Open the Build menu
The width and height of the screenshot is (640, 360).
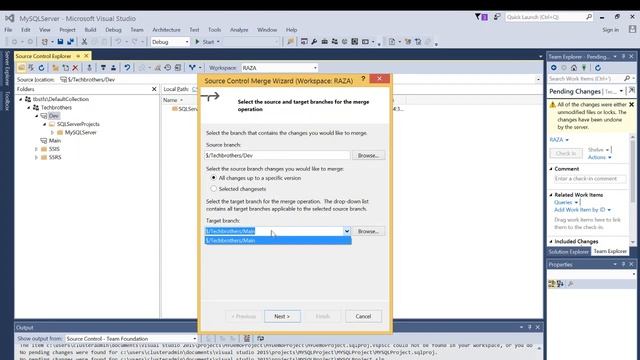pyautogui.click(x=90, y=30)
